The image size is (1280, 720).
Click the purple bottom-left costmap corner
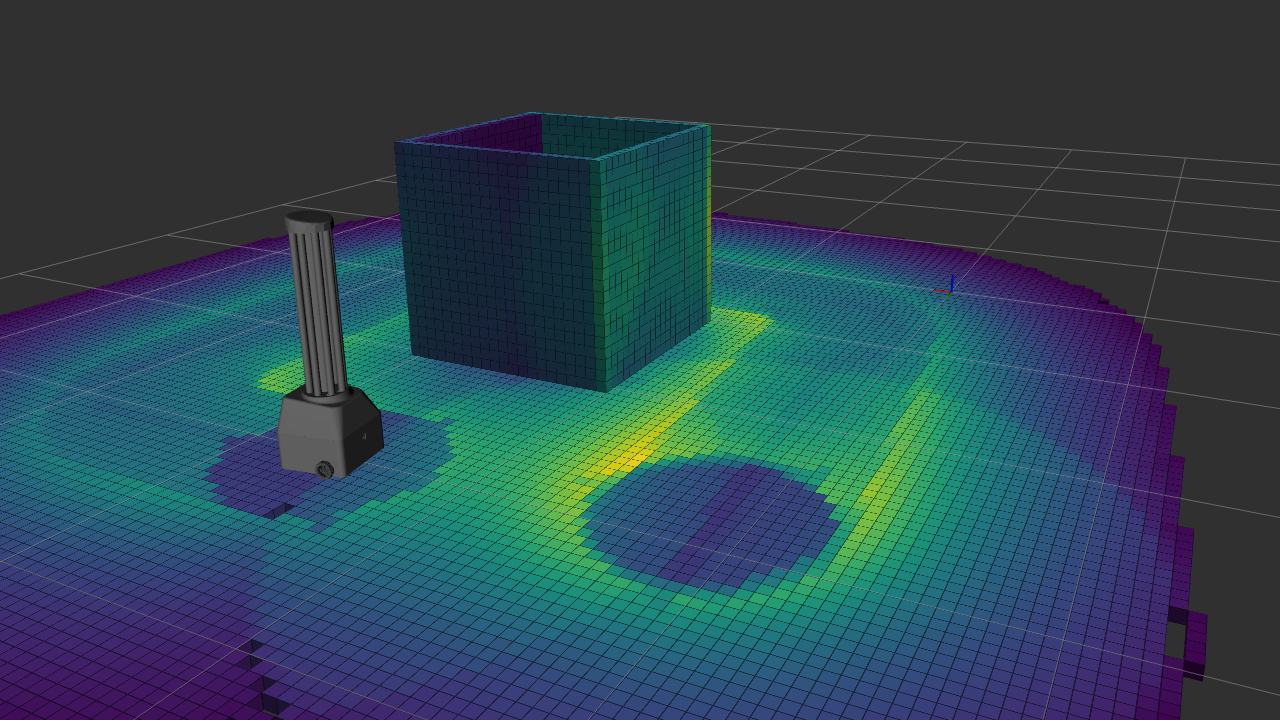pyautogui.click(x=60, y=680)
